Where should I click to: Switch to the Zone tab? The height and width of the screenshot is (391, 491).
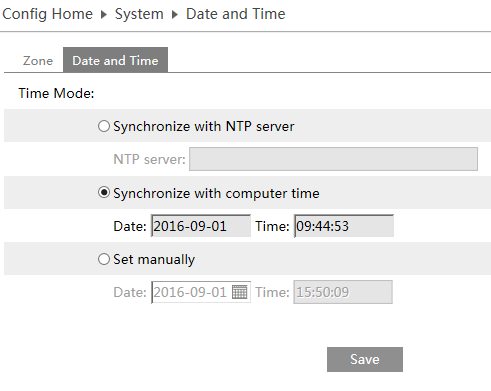coord(38,61)
